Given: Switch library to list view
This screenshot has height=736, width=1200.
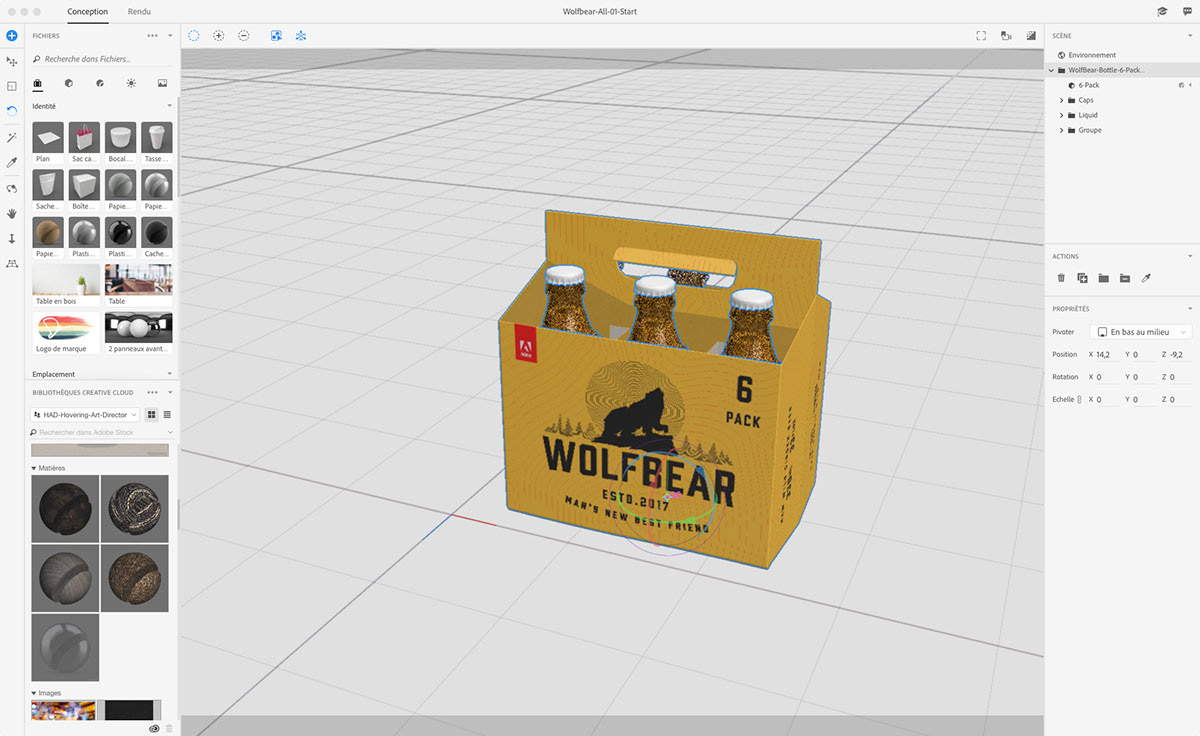Looking at the screenshot, I should [167, 414].
